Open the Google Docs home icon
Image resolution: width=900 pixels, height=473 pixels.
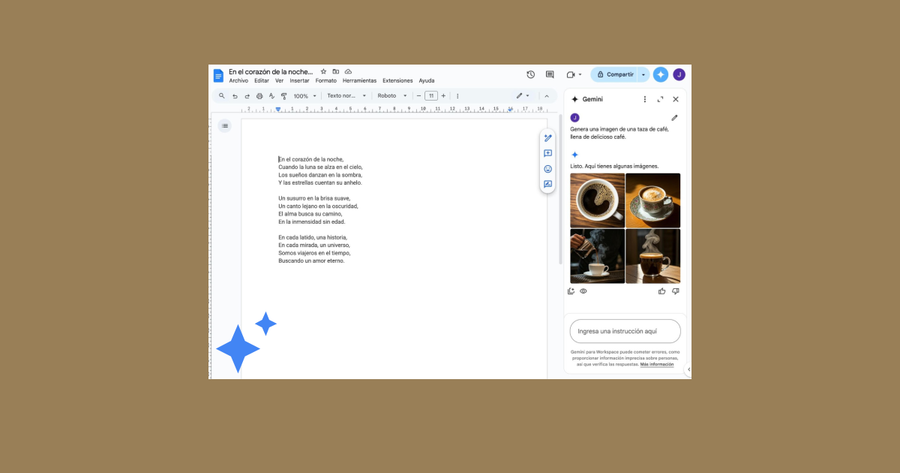click(x=219, y=76)
